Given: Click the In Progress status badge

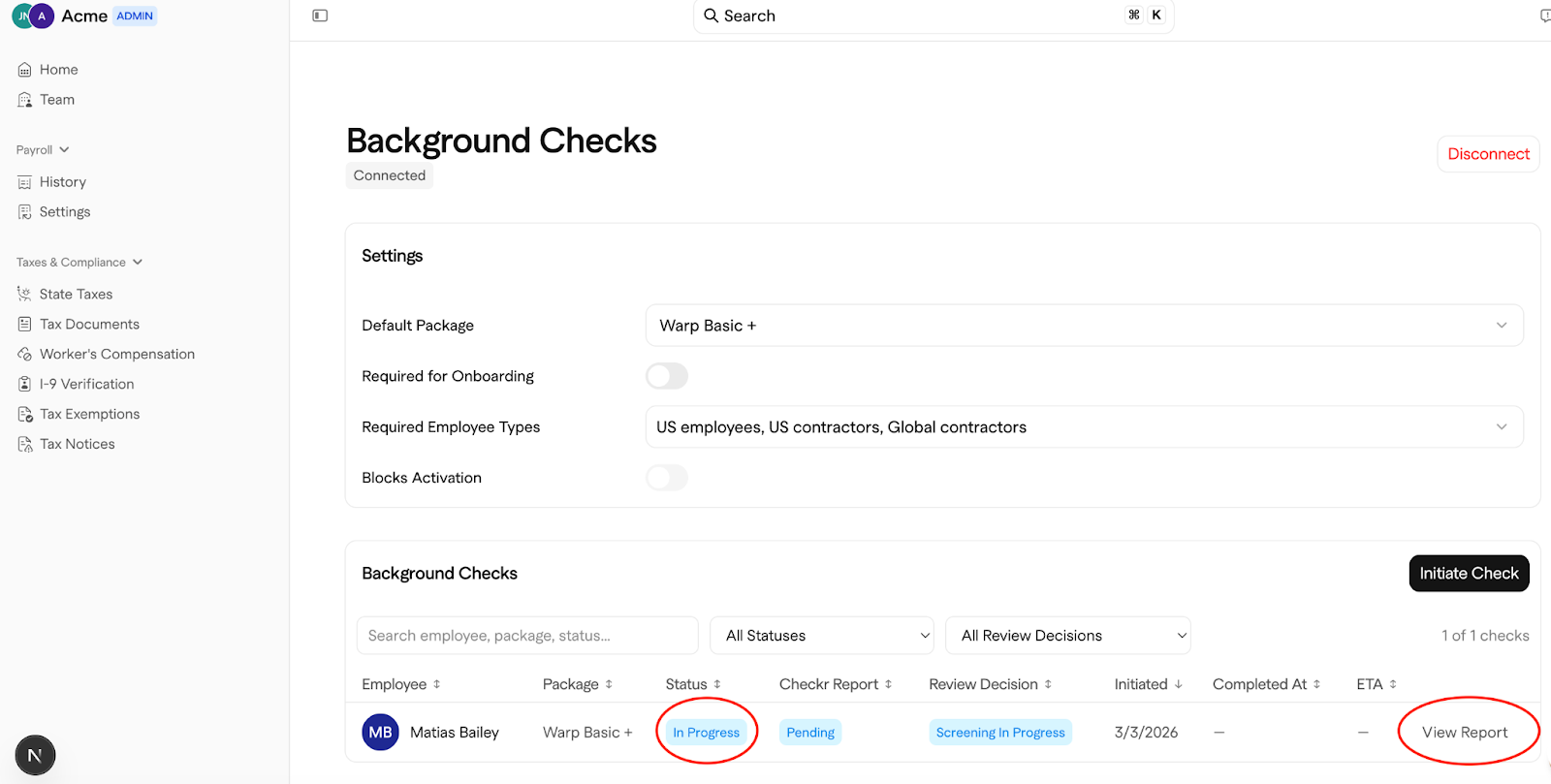Looking at the screenshot, I should (x=707, y=733).
